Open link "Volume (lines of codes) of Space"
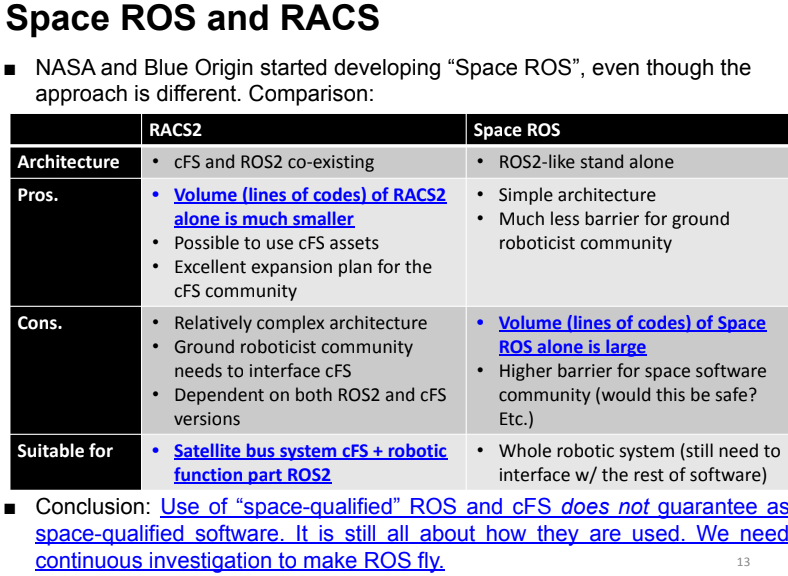 tap(632, 323)
